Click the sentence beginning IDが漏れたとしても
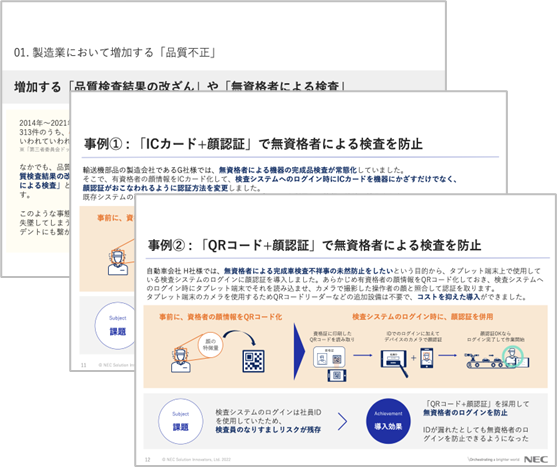 pyautogui.click(x=476, y=434)
